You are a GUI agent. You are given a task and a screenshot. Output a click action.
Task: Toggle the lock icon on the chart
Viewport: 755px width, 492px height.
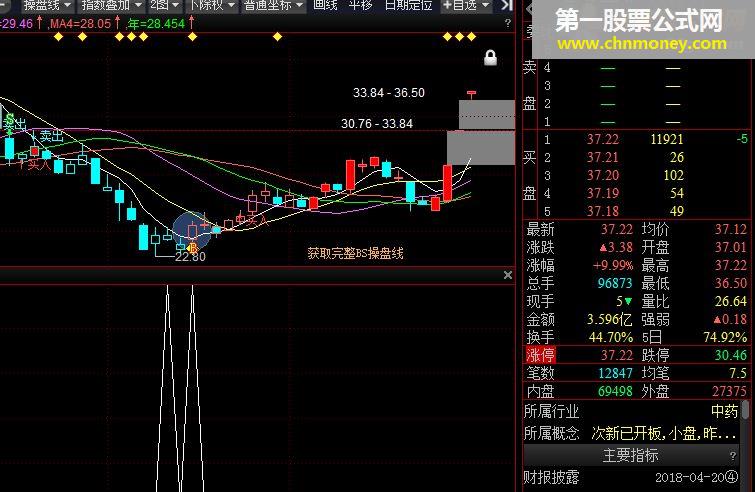pyautogui.click(x=490, y=58)
